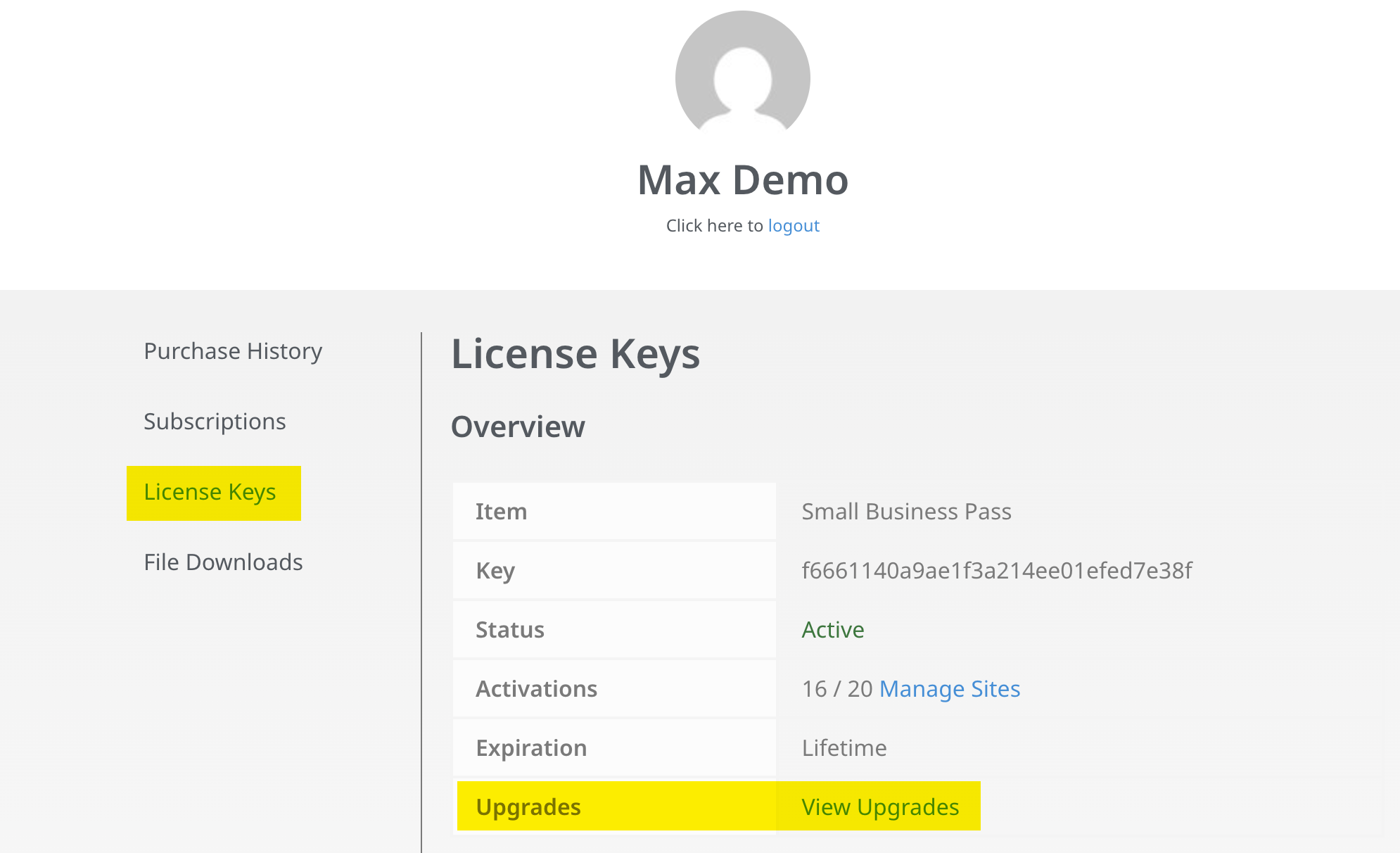Open the View Upgrades link
The height and width of the screenshot is (853, 1400).
click(x=880, y=807)
